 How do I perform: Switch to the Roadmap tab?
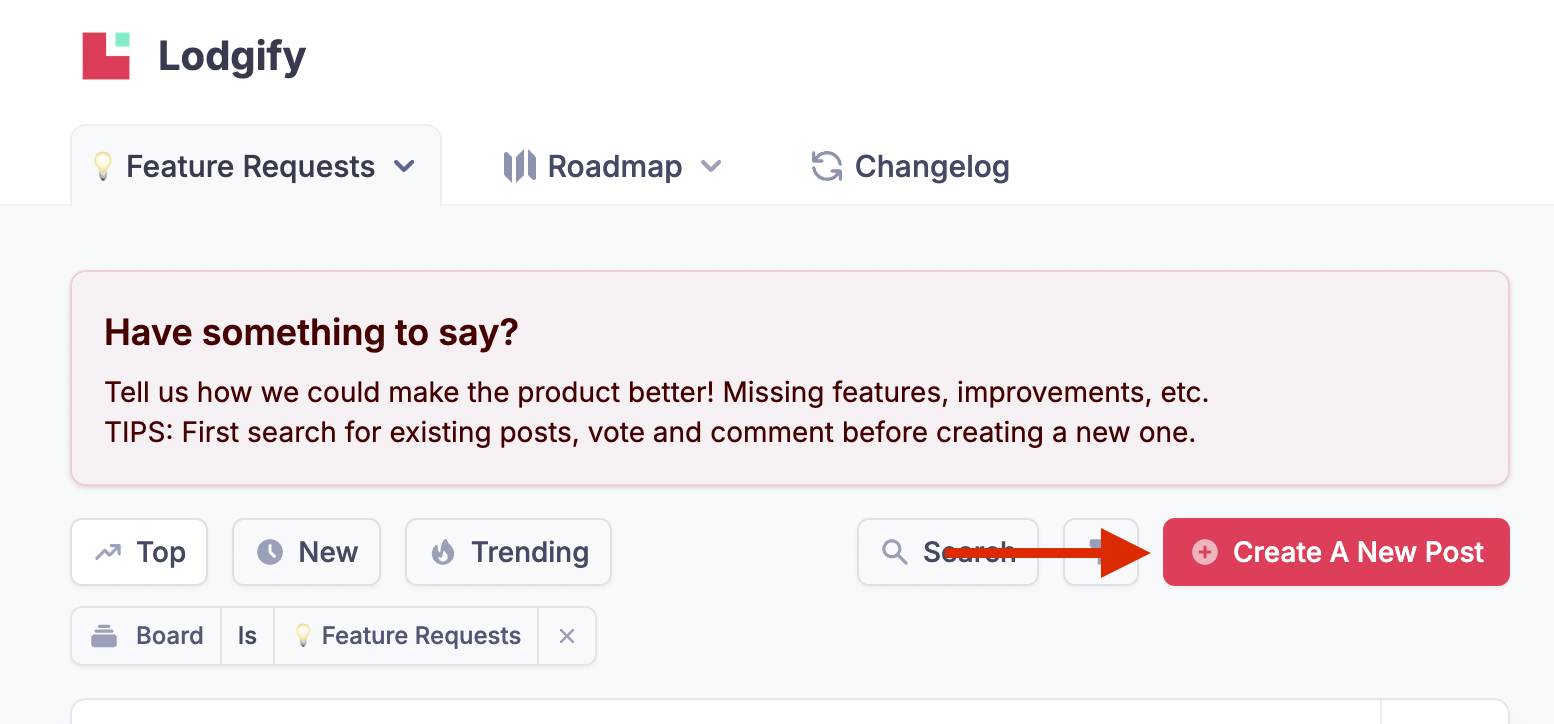612,166
